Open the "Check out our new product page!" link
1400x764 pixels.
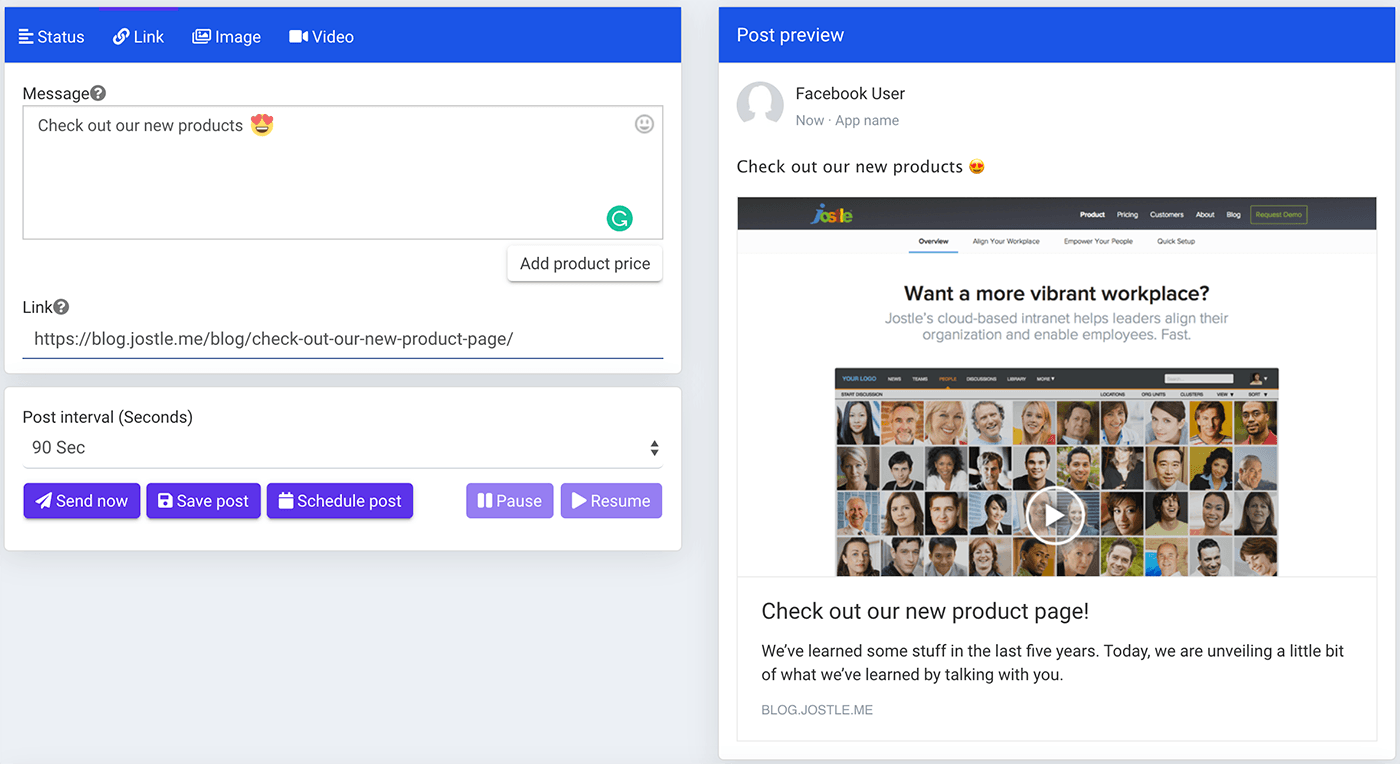click(925, 611)
